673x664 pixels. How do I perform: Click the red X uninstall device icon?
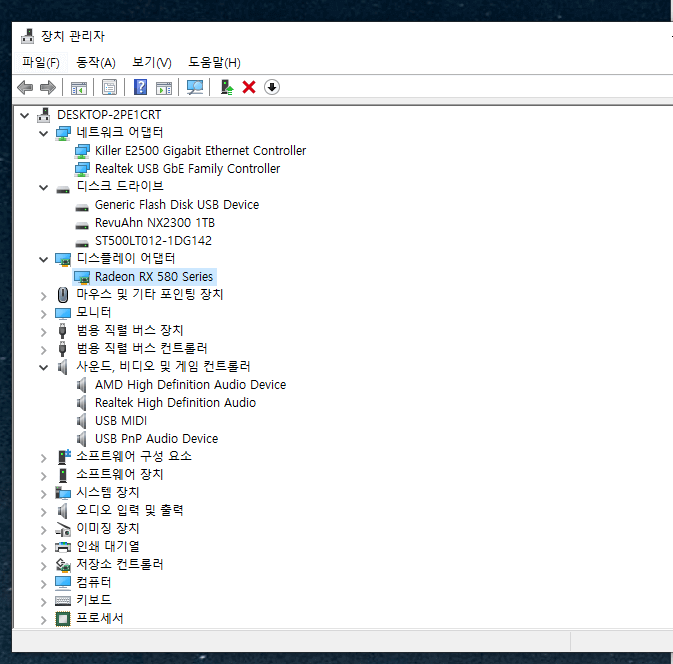249,88
